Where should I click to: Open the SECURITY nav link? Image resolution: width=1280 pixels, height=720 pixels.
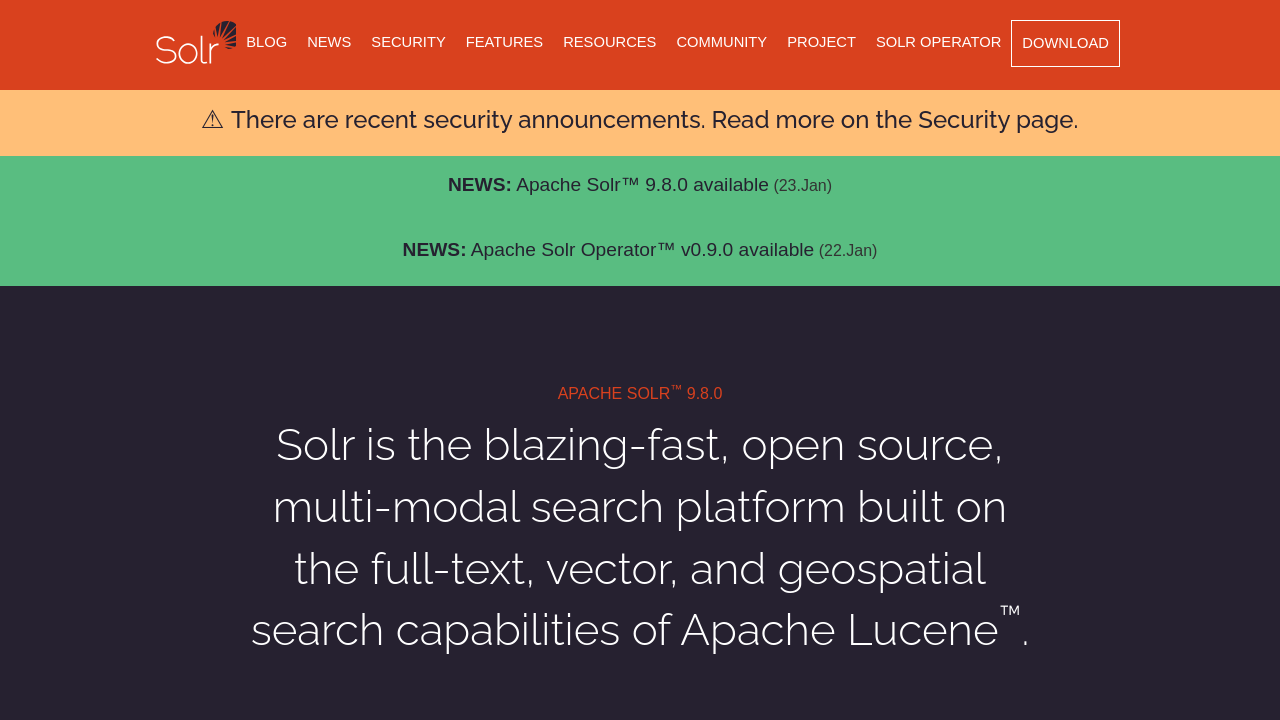[408, 42]
